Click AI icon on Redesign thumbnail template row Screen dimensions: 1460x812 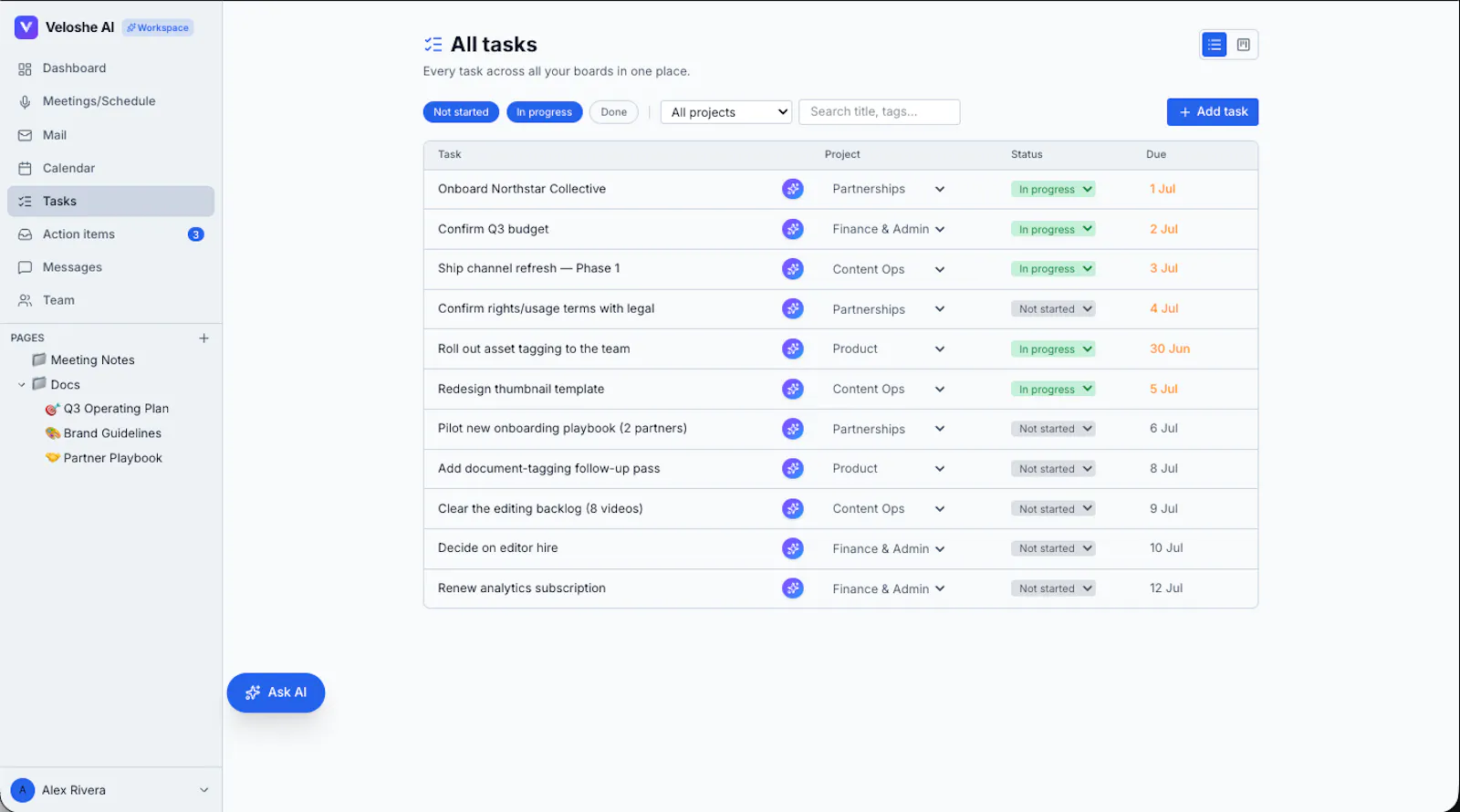[x=793, y=389]
